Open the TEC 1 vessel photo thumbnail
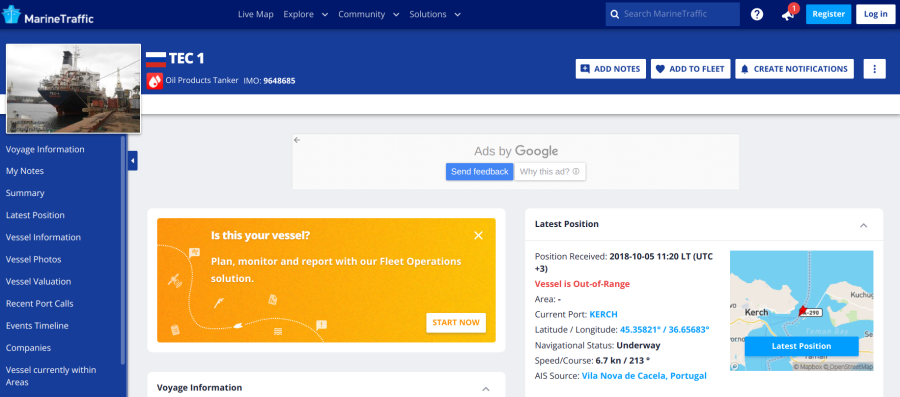Screen dimensions: 900x397 click(73, 88)
